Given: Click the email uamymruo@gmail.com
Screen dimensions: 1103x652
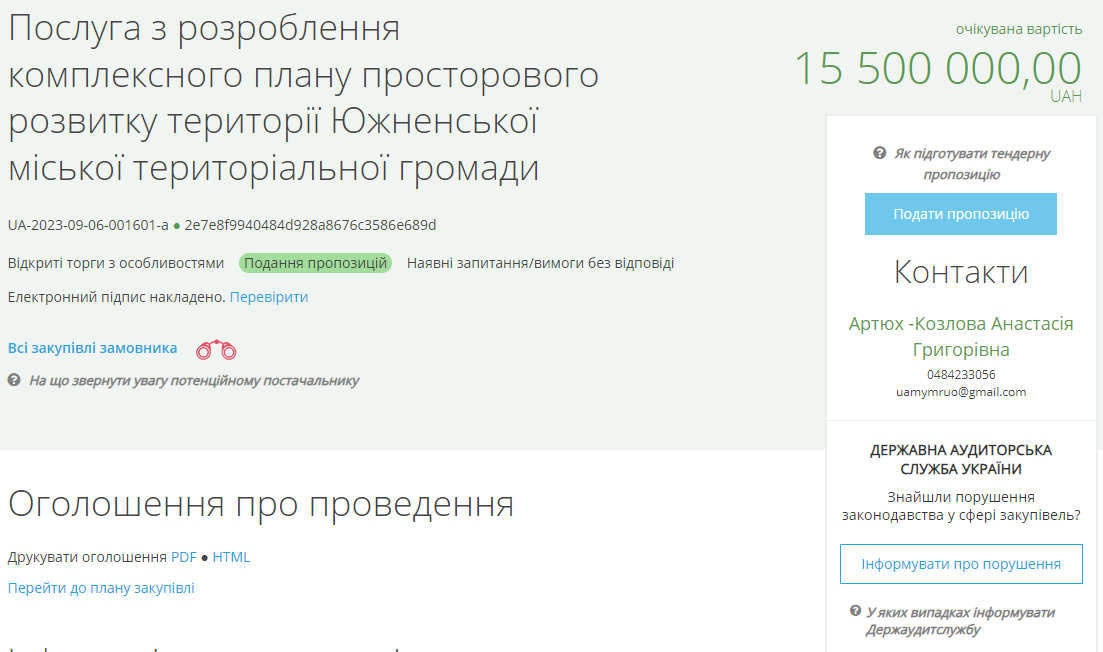Looking at the screenshot, I should 961,391.
